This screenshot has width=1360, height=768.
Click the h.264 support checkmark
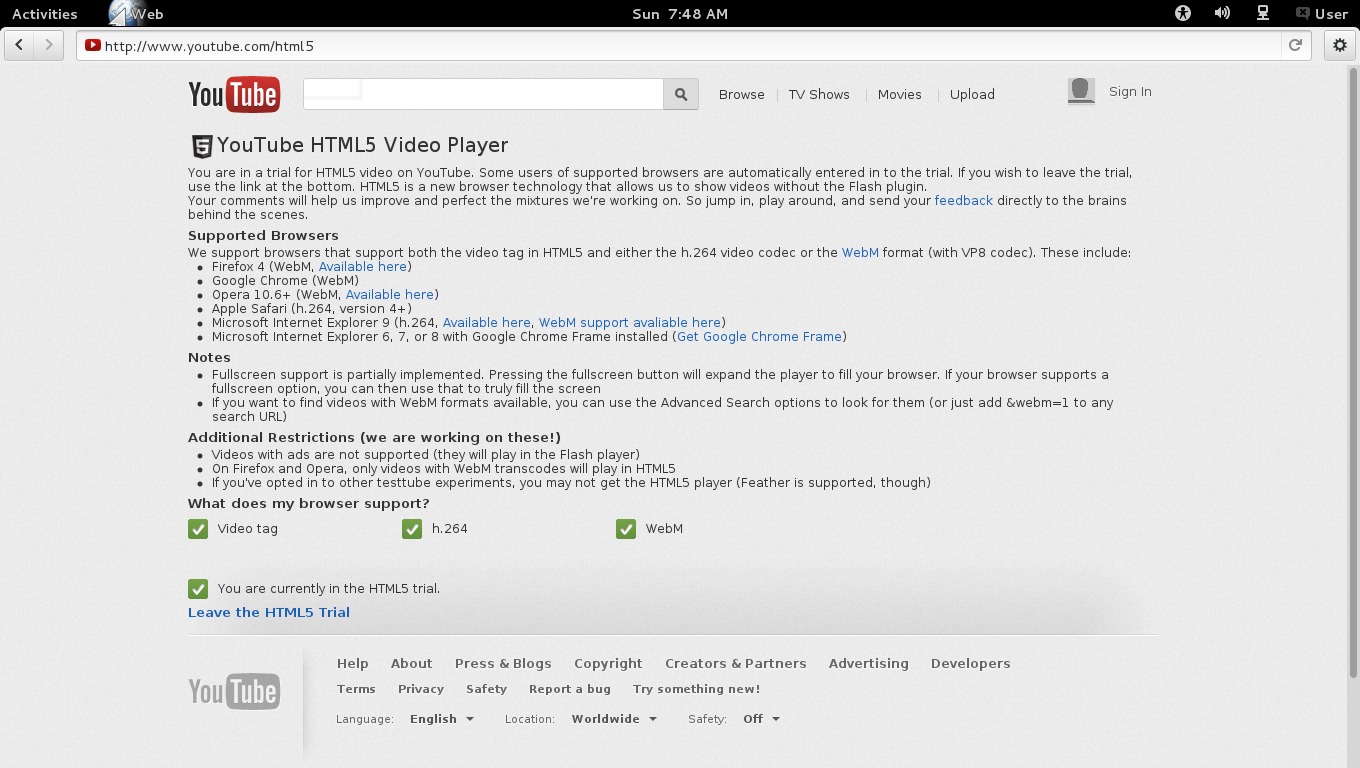coord(412,529)
